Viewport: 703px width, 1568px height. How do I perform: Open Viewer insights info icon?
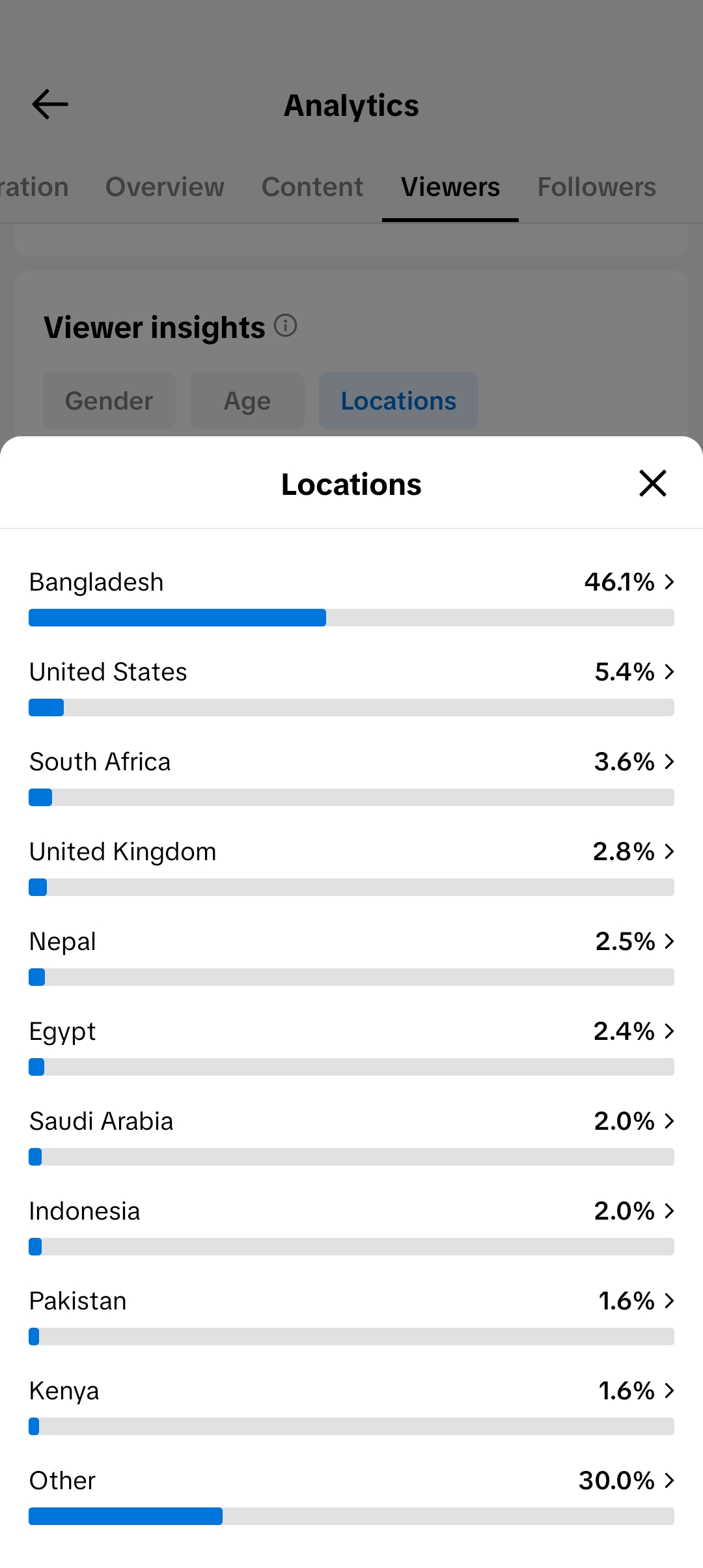pos(285,325)
